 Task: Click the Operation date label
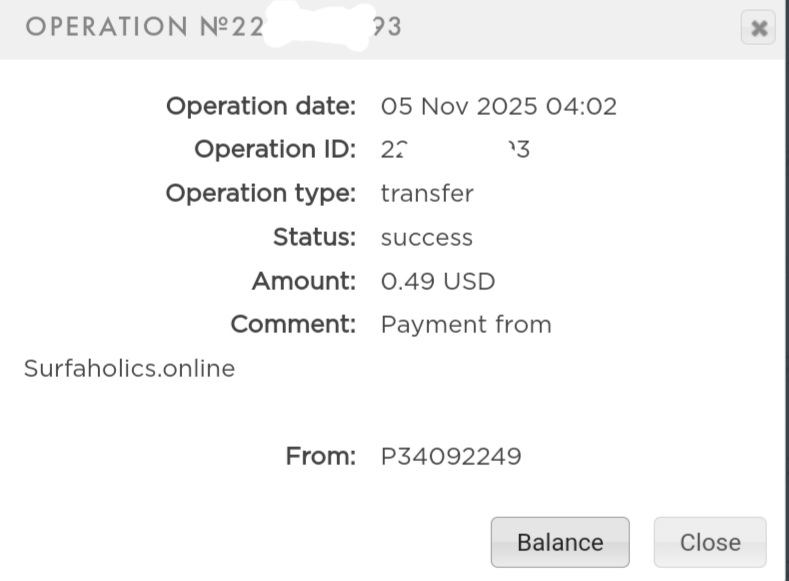260,106
